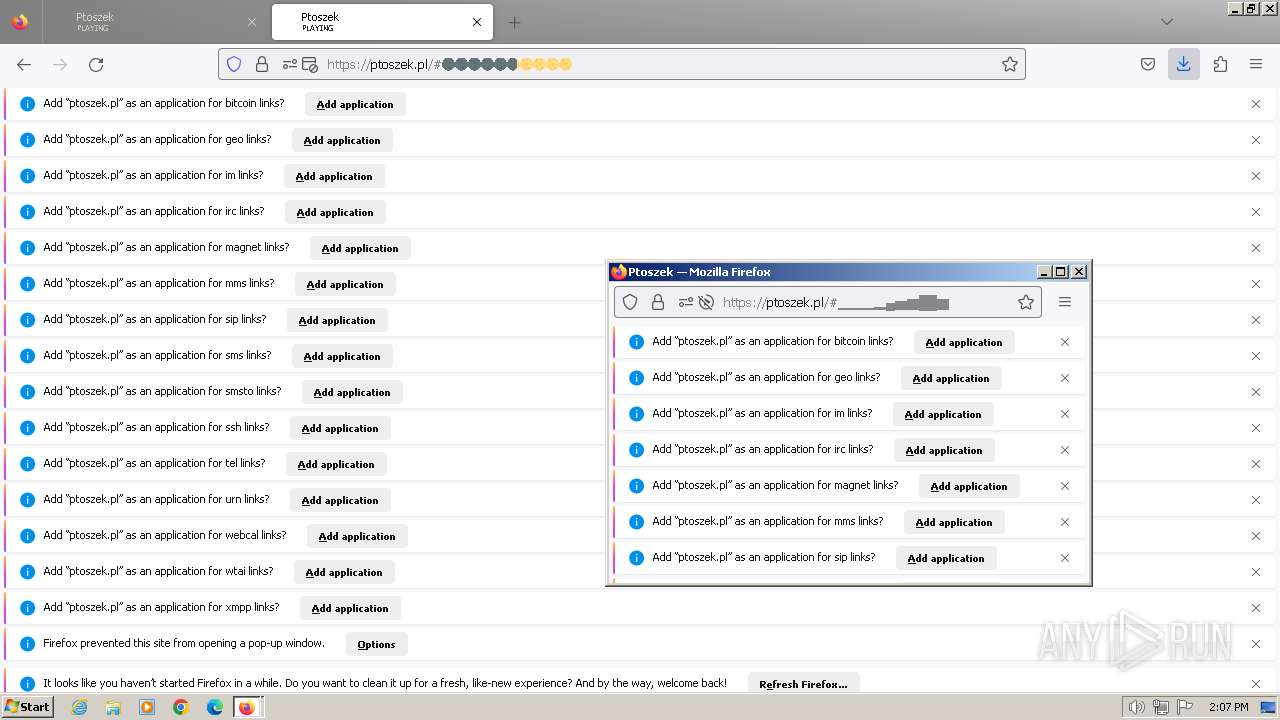1280x720 pixels.
Task: Open a new tab with plus button
Action: (514, 22)
